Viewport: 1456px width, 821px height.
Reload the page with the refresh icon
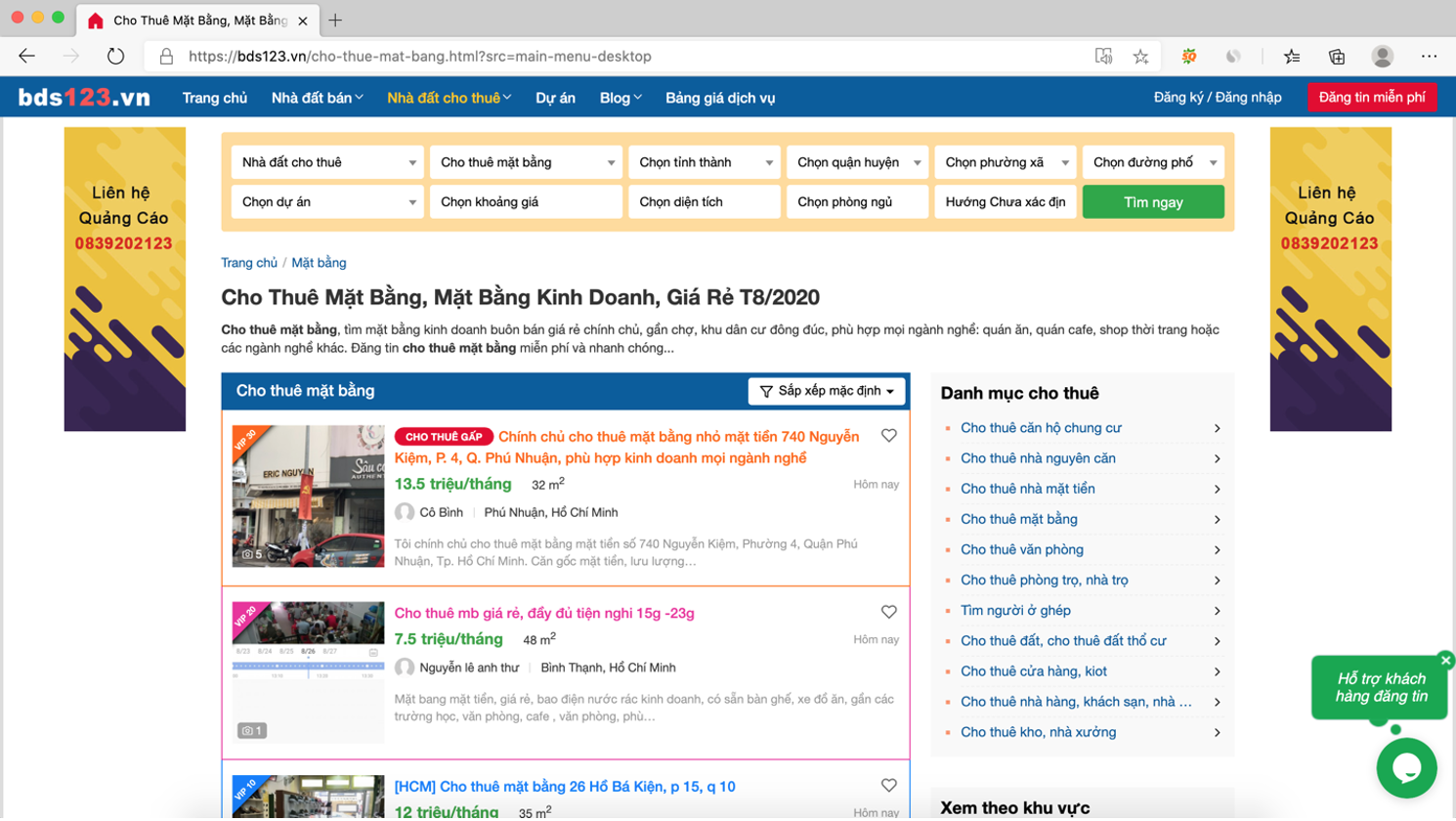(115, 57)
